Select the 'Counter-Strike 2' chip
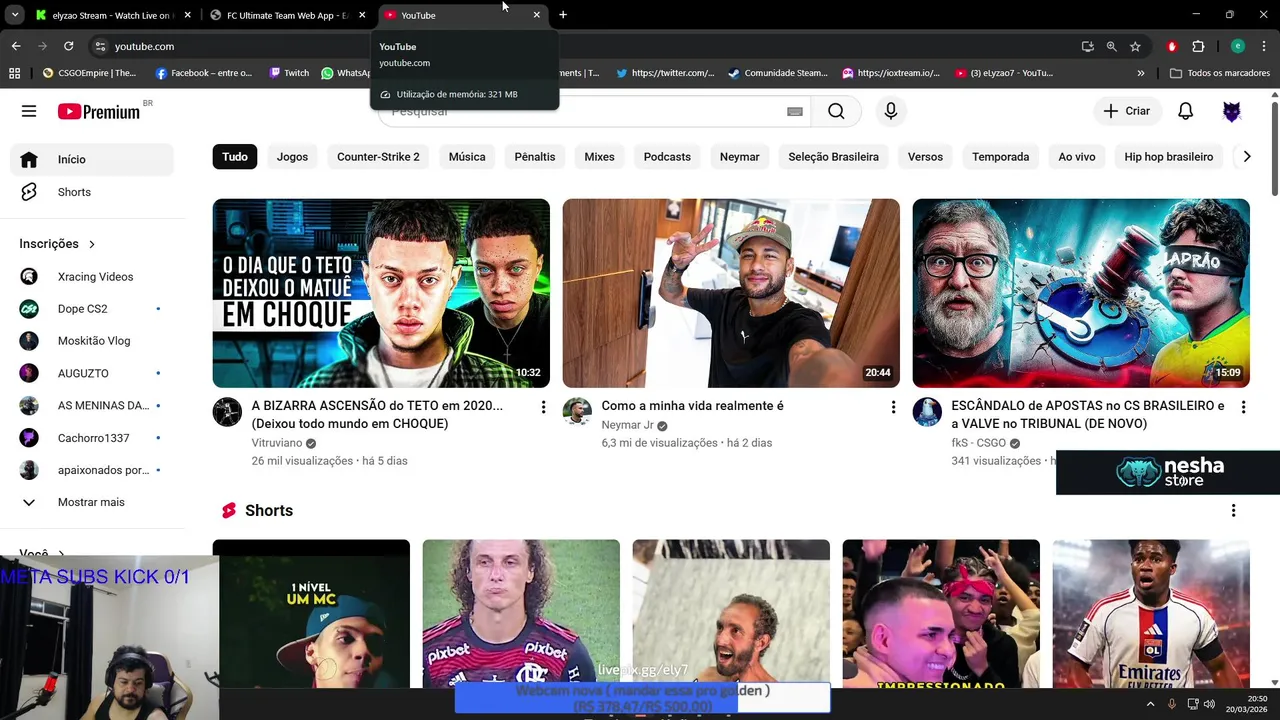This screenshot has width=1280, height=720. (x=378, y=157)
